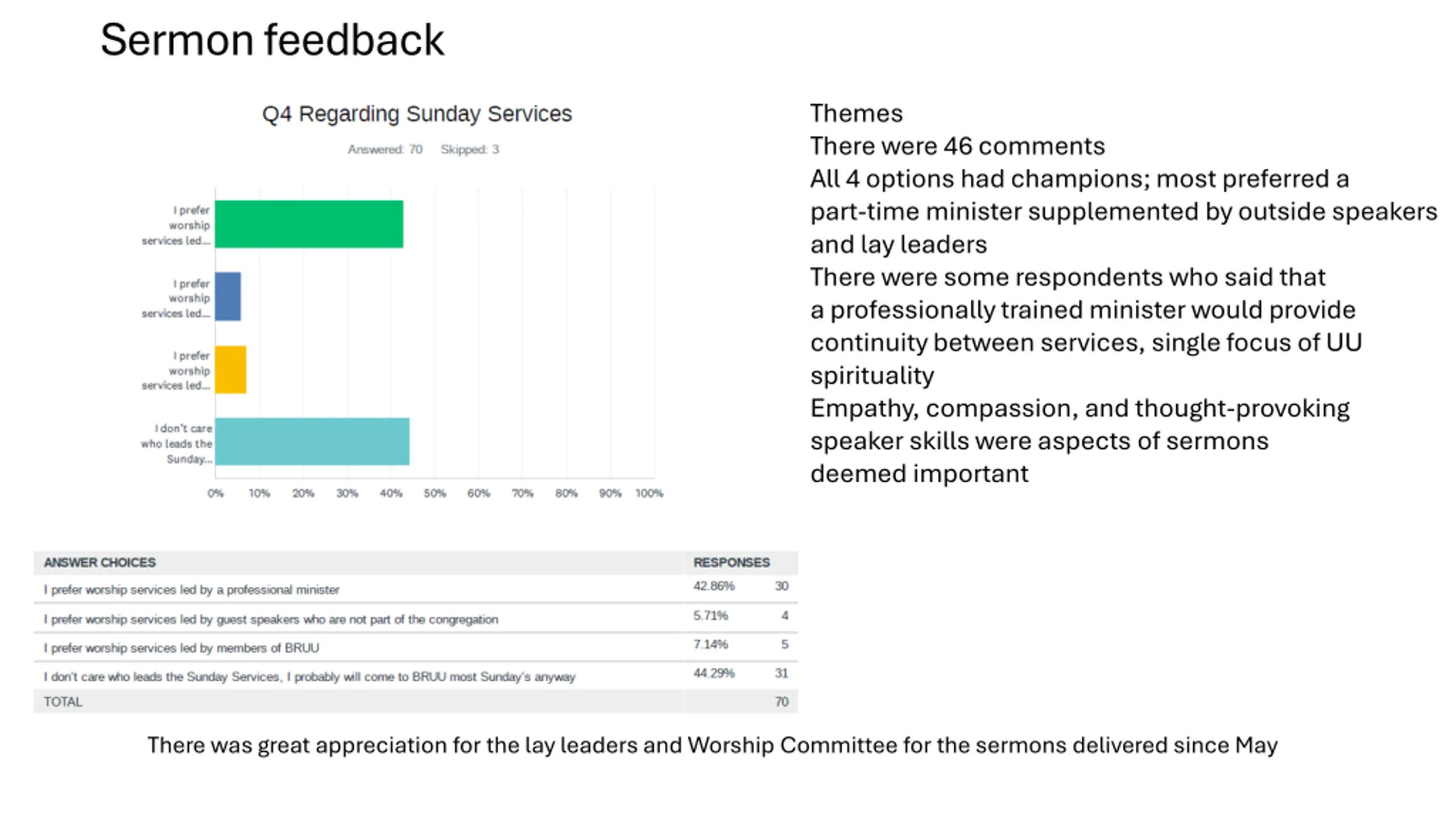The width and height of the screenshot is (1456, 819).
Task: Click the blue guest speakers bar
Action: pyautogui.click(x=228, y=296)
